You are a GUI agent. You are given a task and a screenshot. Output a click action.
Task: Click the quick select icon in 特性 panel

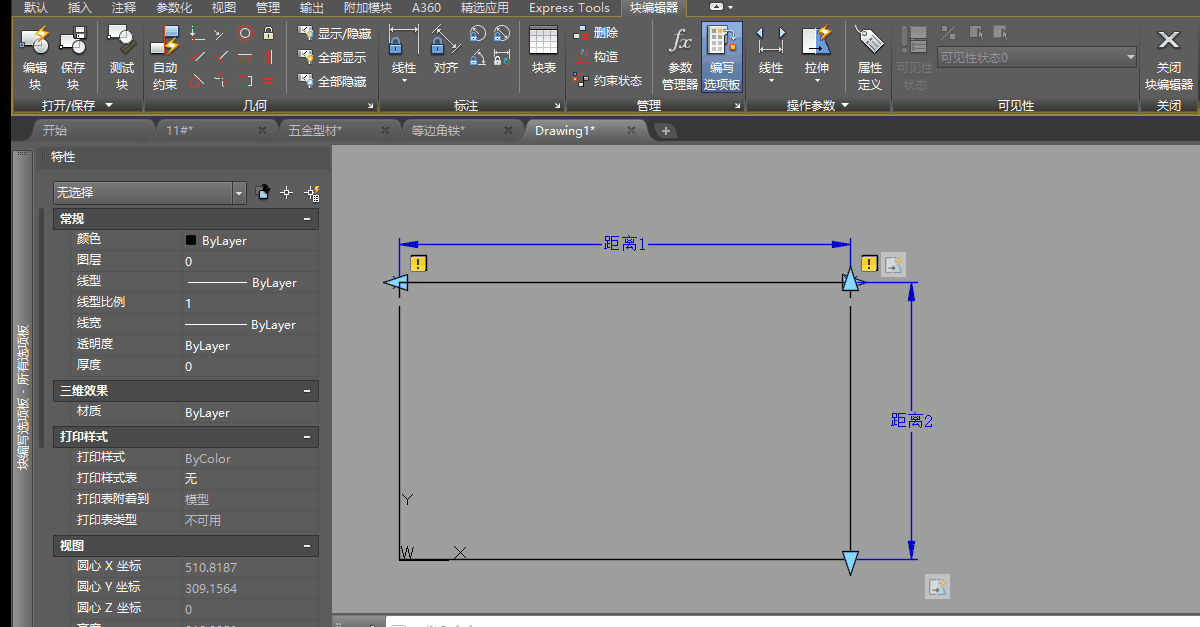pos(312,193)
